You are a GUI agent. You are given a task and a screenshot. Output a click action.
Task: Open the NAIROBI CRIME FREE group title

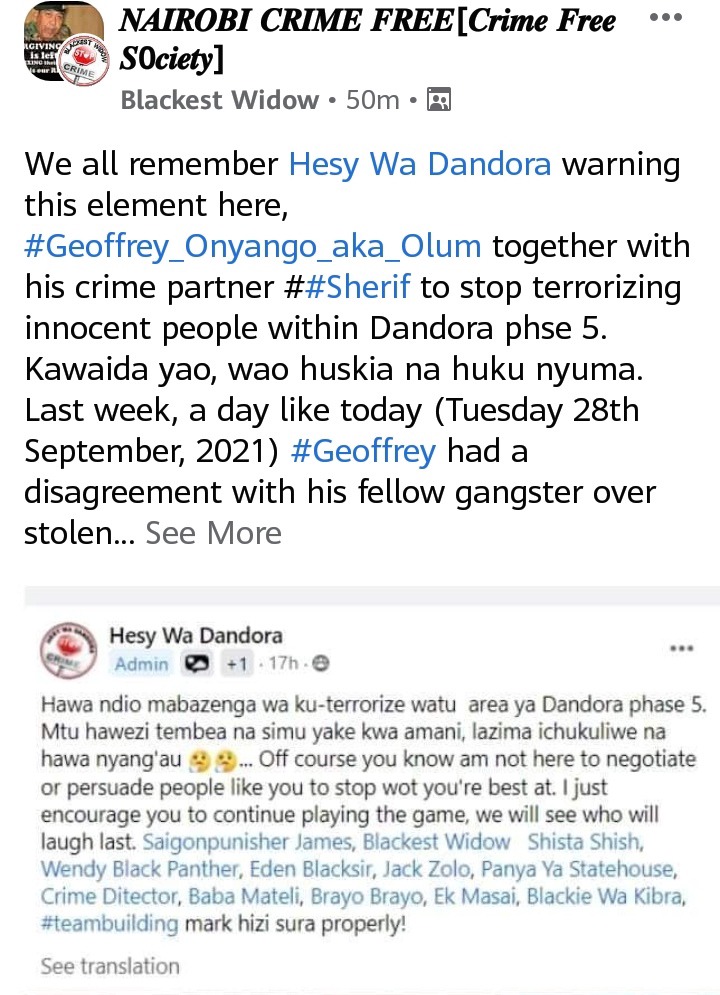(x=367, y=39)
